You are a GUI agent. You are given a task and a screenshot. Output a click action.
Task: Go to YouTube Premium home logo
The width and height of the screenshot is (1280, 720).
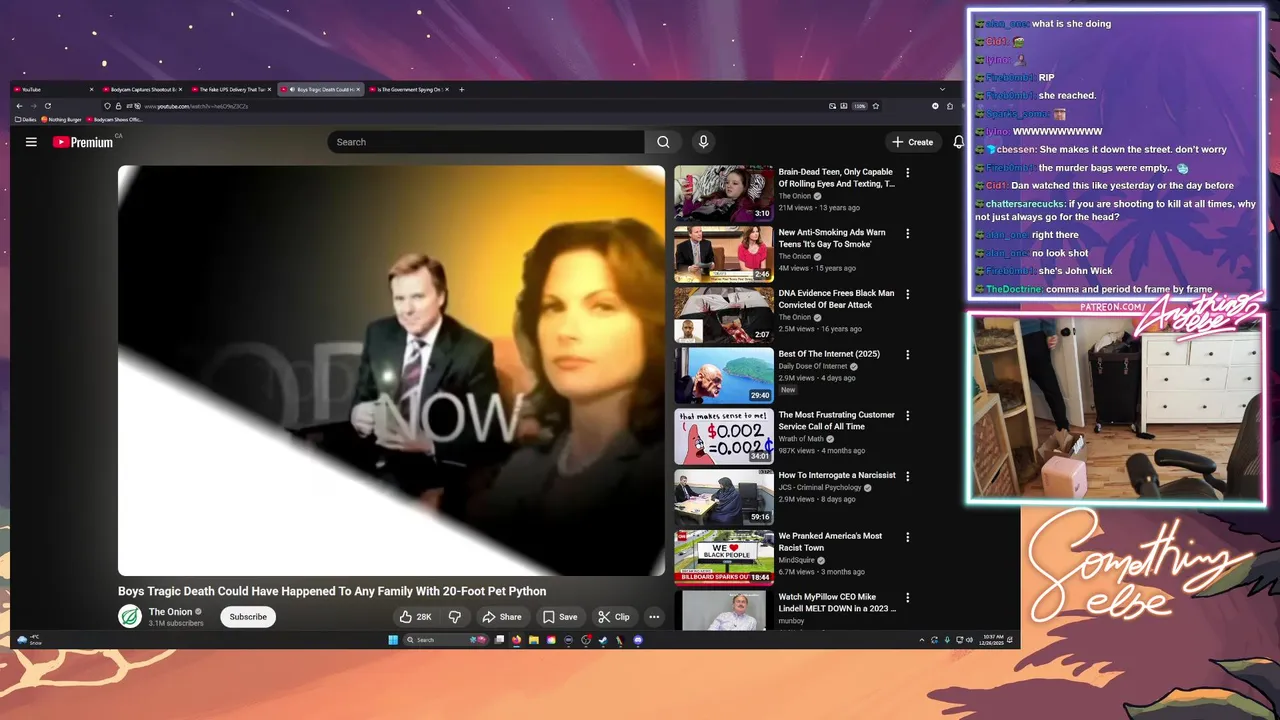83,142
